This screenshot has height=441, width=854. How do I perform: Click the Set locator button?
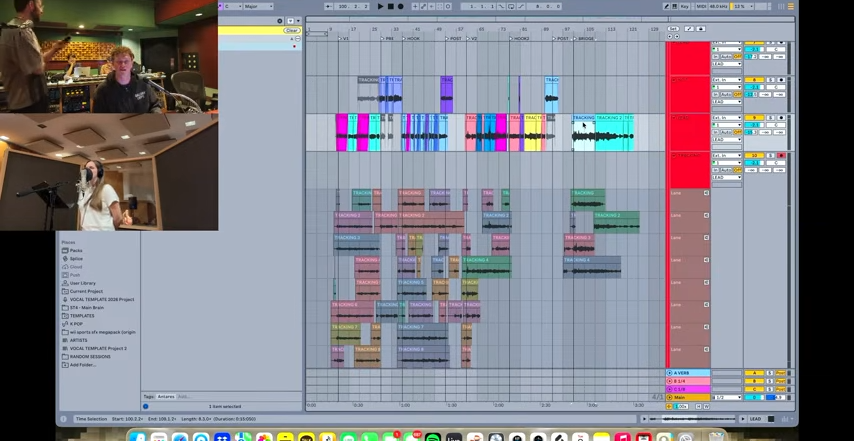coord(673,29)
